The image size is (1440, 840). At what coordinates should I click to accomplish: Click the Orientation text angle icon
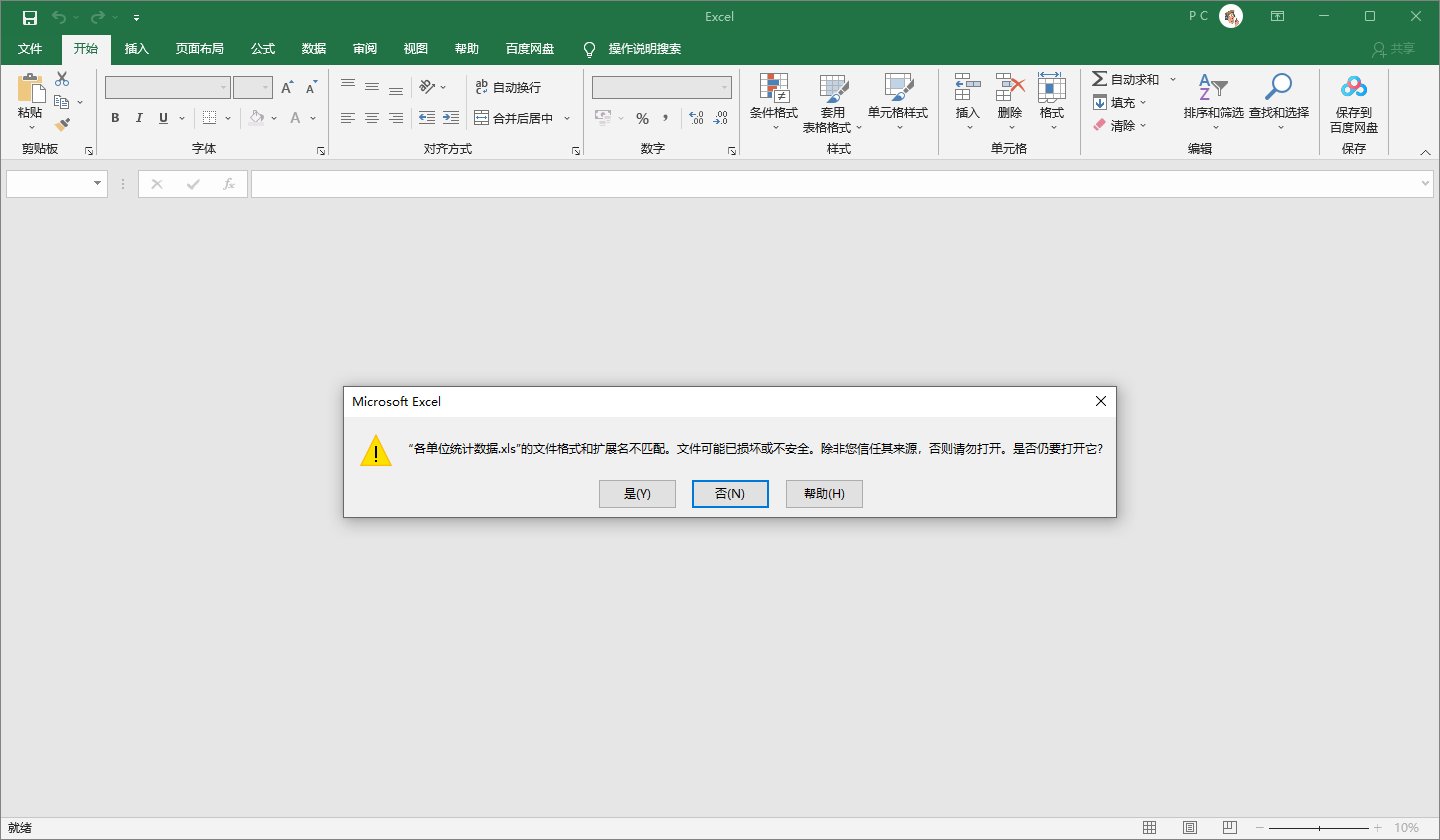pyautogui.click(x=427, y=87)
